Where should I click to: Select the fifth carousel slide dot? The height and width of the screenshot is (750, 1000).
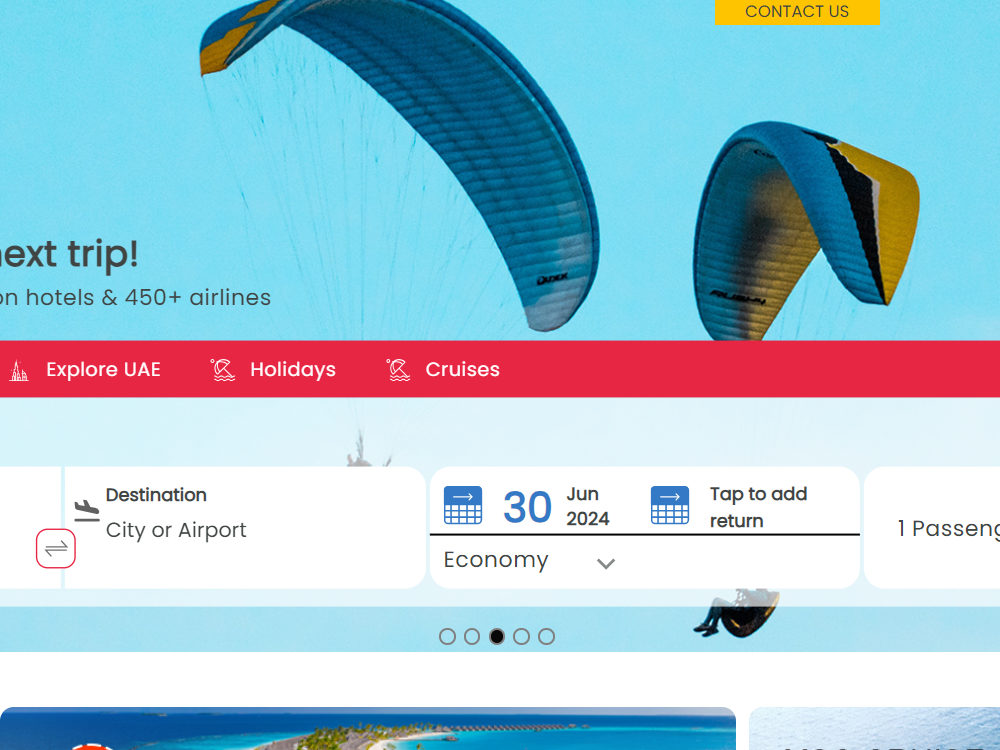pos(547,636)
